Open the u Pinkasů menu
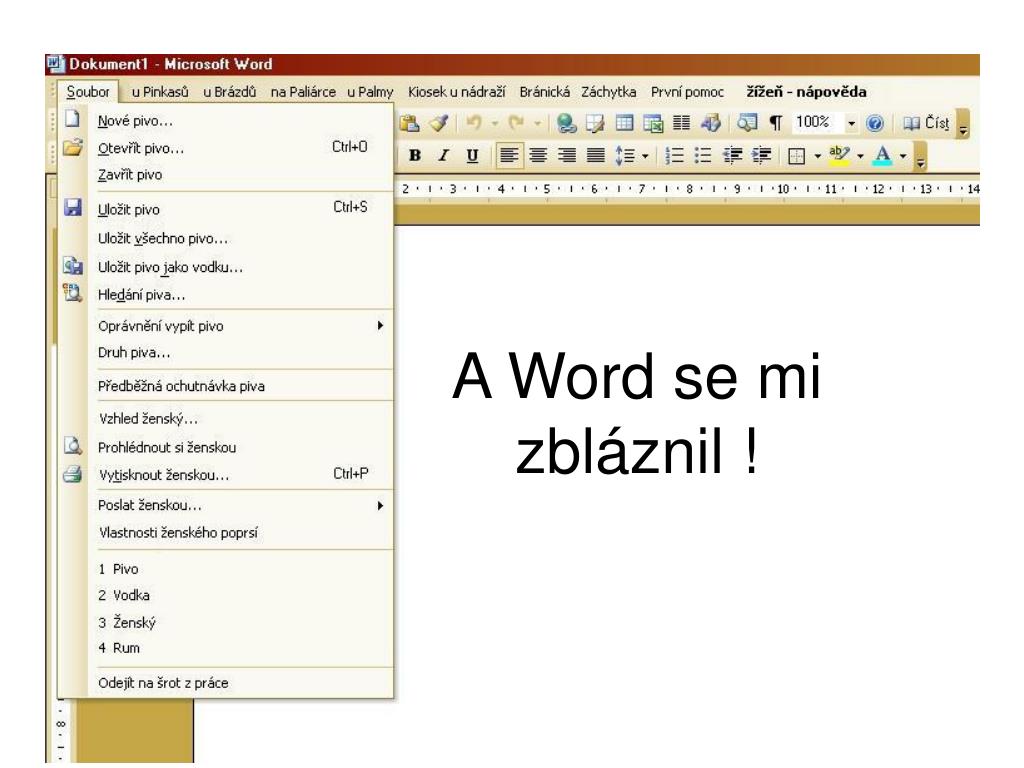 (x=160, y=92)
